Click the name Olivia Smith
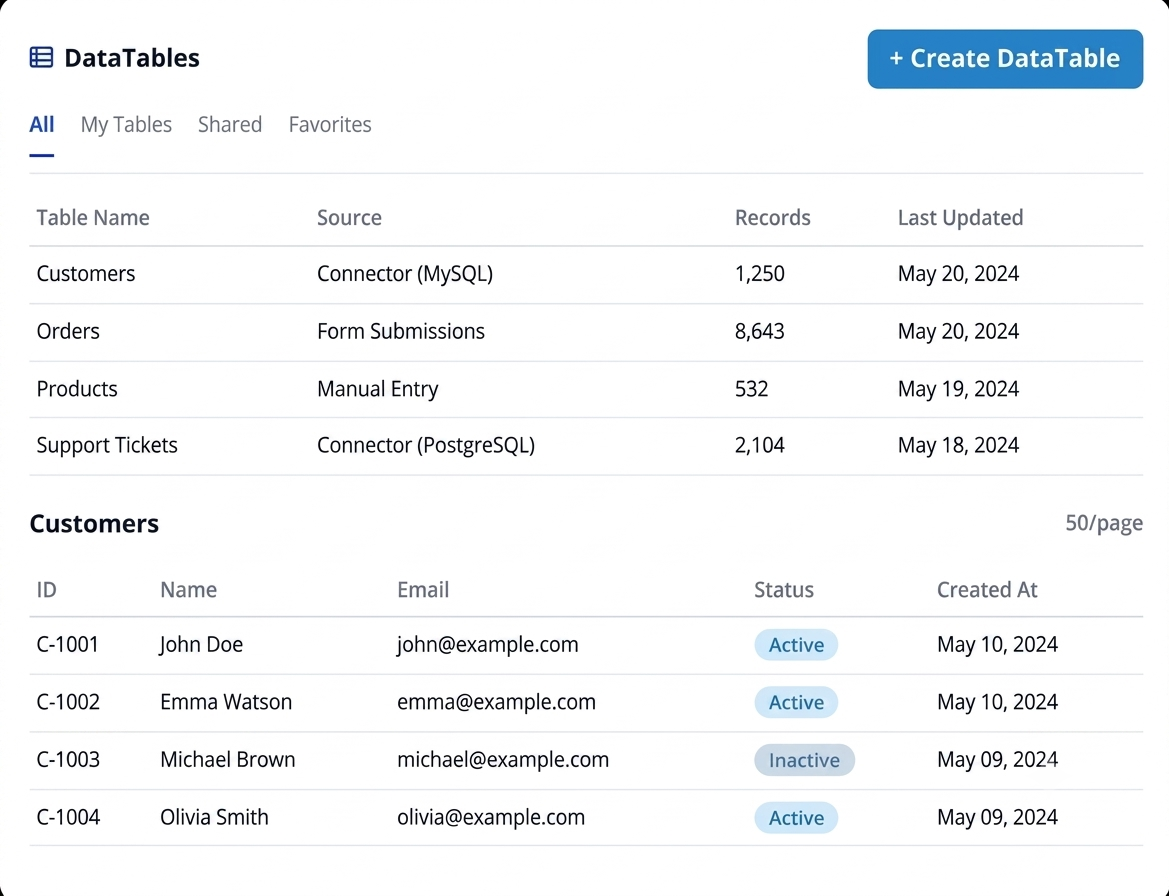Viewport: 1169px width, 896px height. click(x=214, y=817)
